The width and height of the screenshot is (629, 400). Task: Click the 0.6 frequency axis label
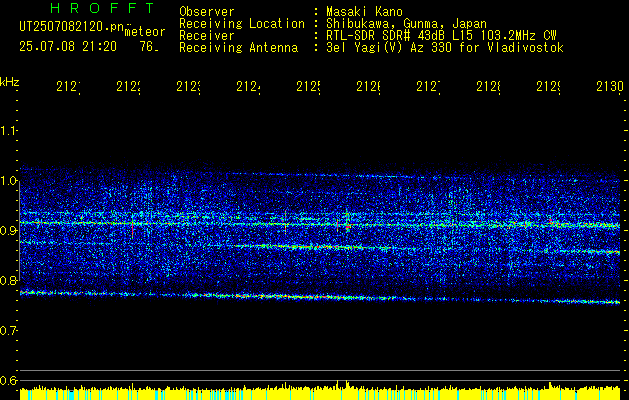[9, 380]
